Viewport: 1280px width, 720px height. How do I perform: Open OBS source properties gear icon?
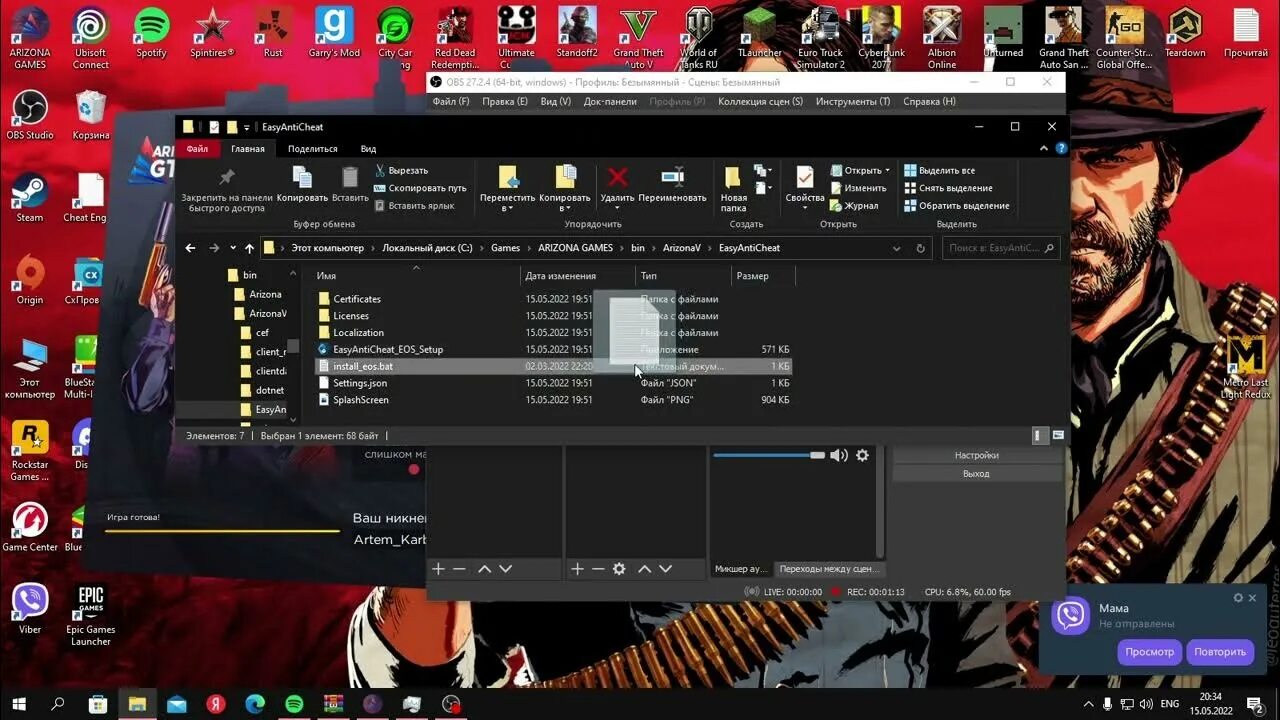pos(619,569)
